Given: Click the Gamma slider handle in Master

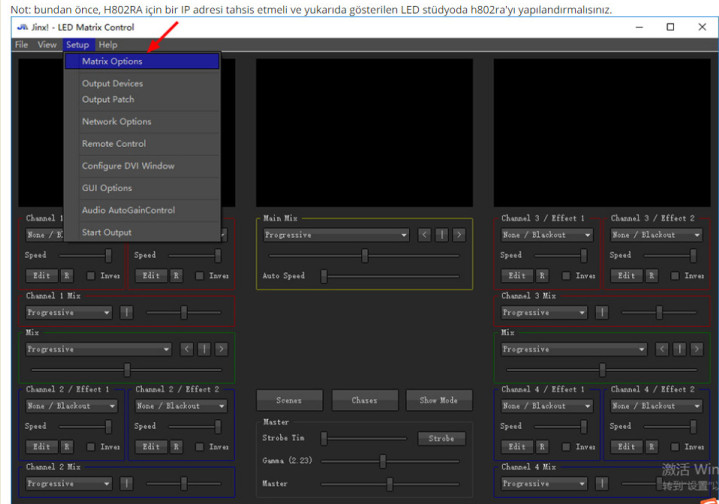Looking at the screenshot, I should pyautogui.click(x=383, y=461).
